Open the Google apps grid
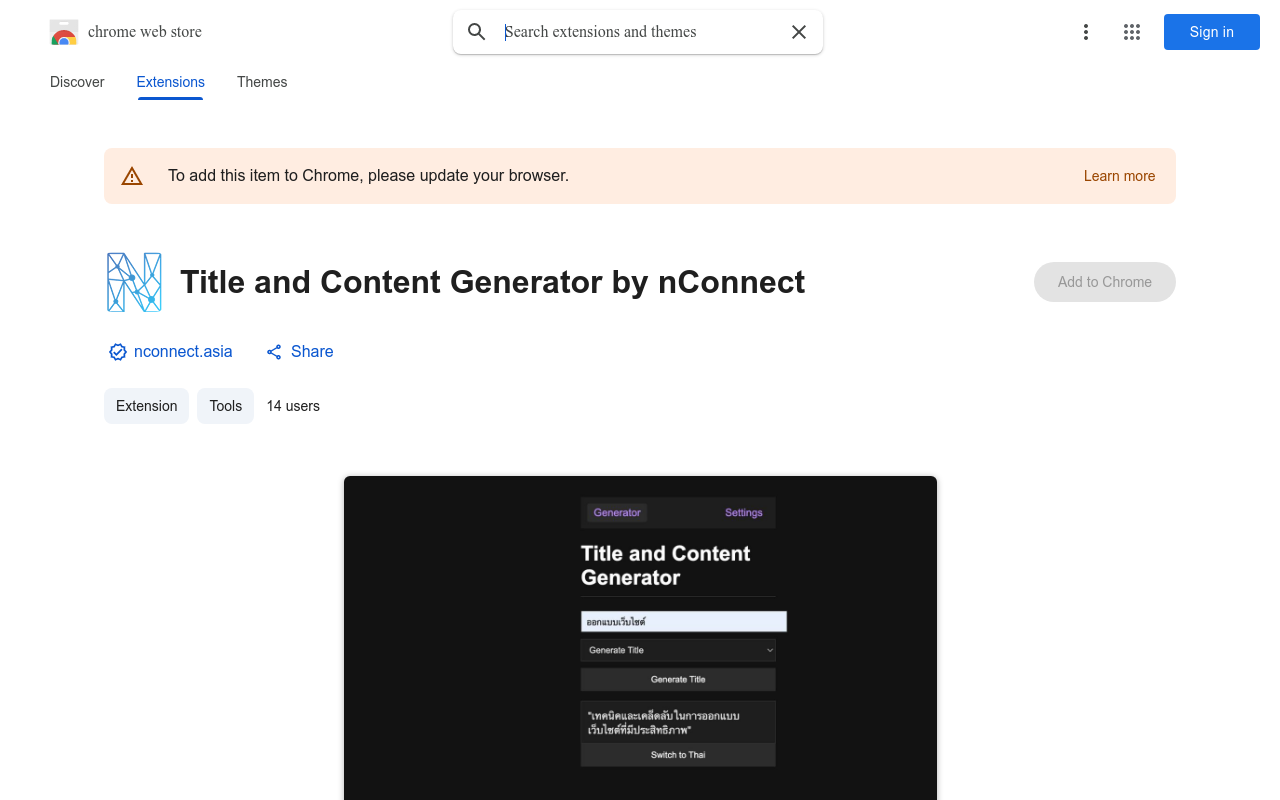The width and height of the screenshot is (1280, 800). 1132,32
